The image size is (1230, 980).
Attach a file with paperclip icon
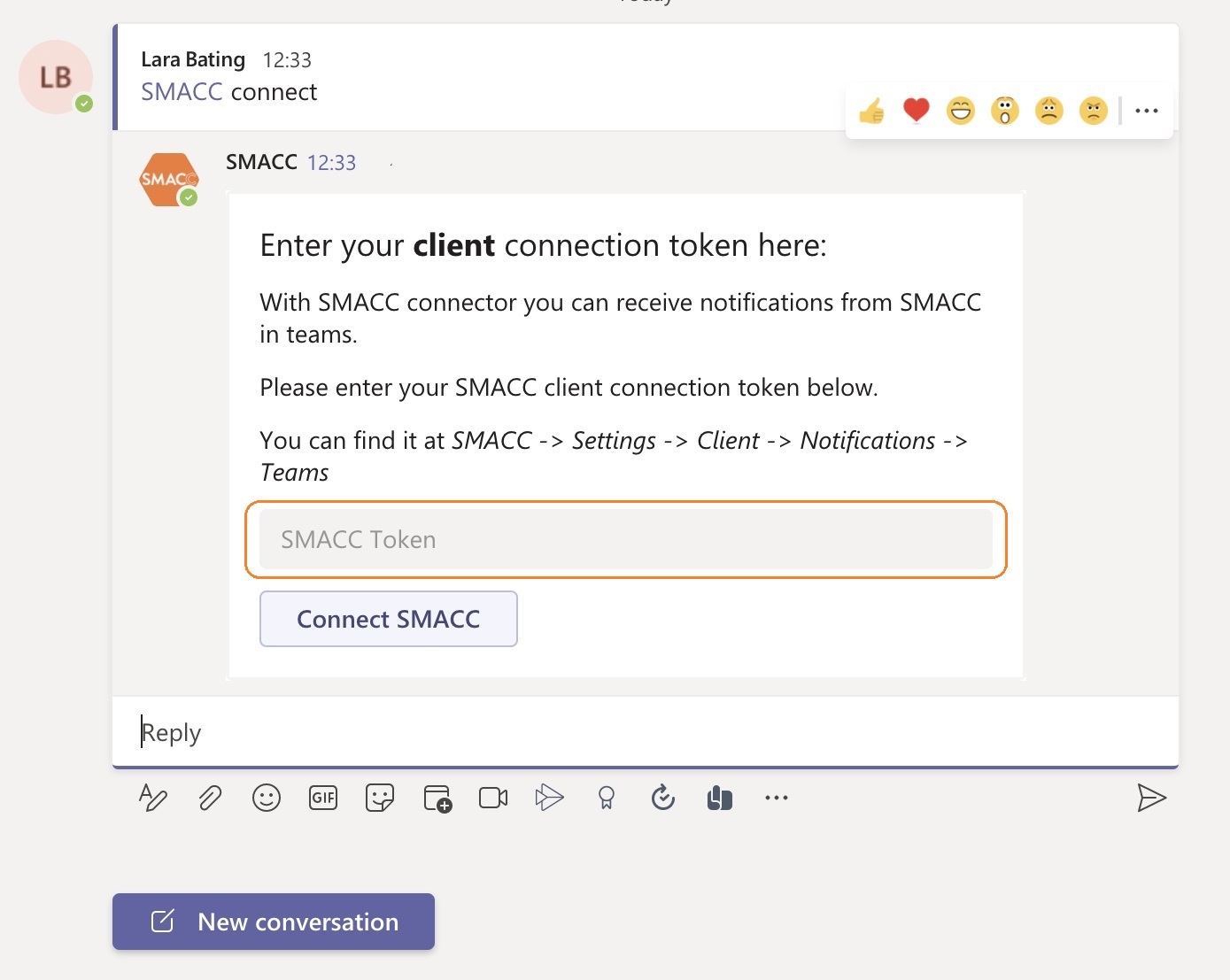[210, 798]
